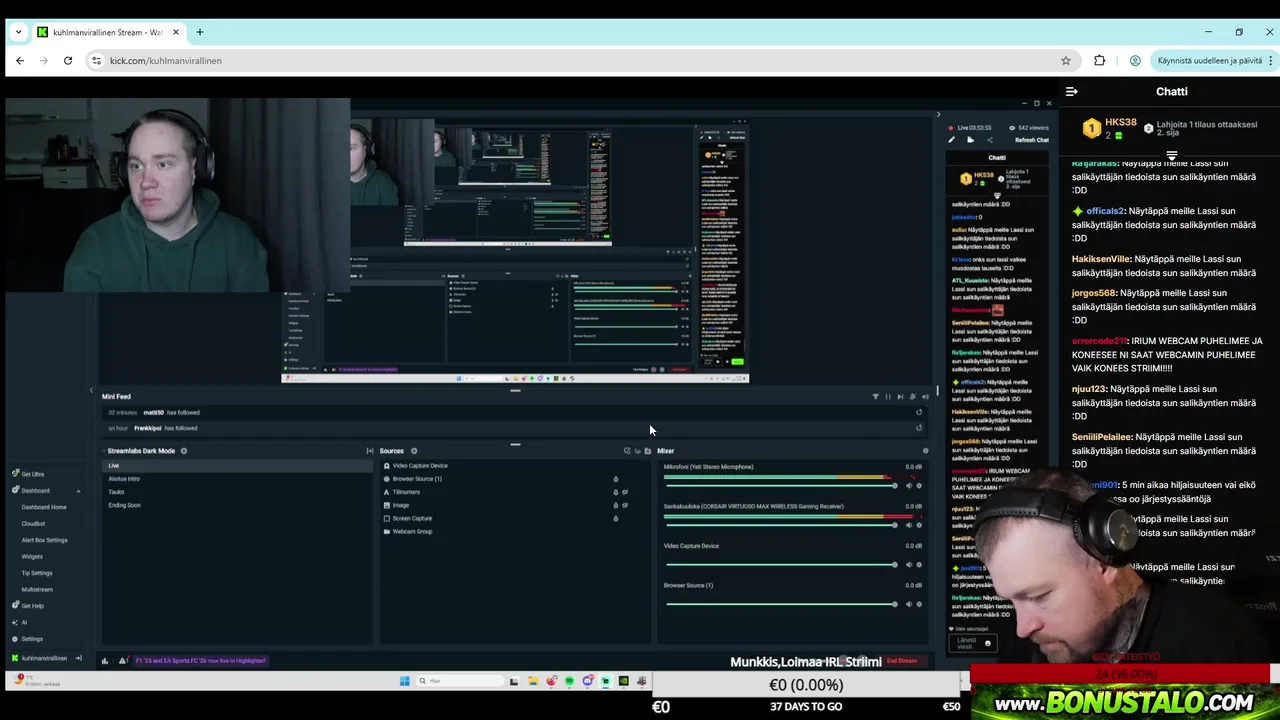Open a new browser tab
Viewport: 1280px width, 720px height.
[200, 32]
